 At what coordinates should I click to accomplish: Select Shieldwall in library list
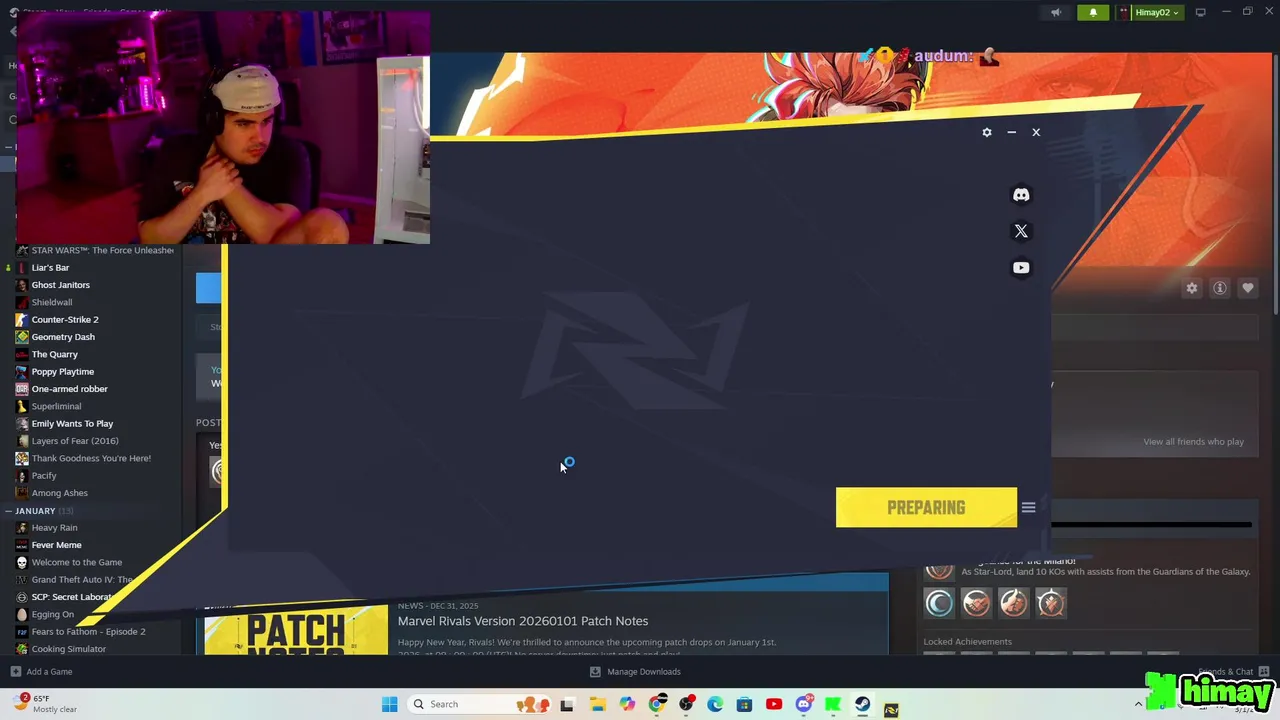click(x=51, y=302)
